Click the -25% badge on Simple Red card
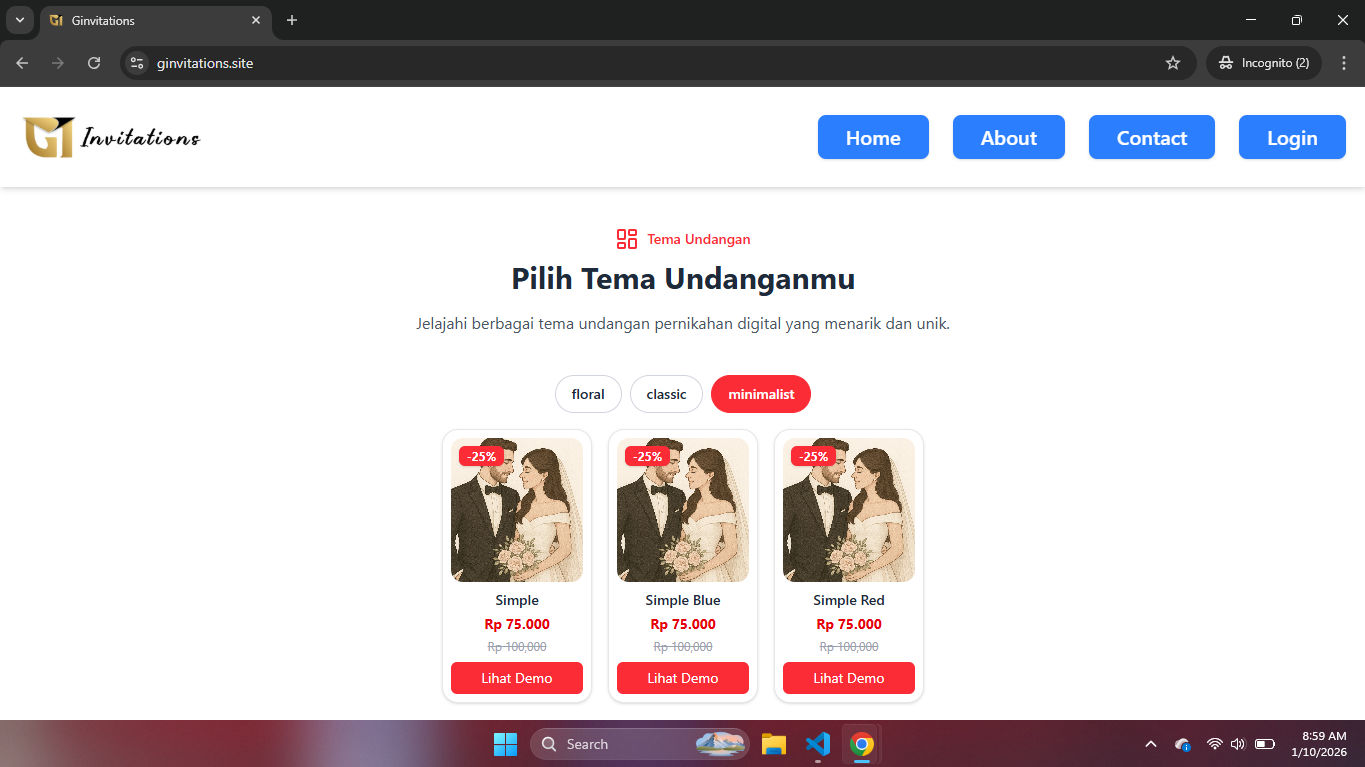 pos(813,456)
